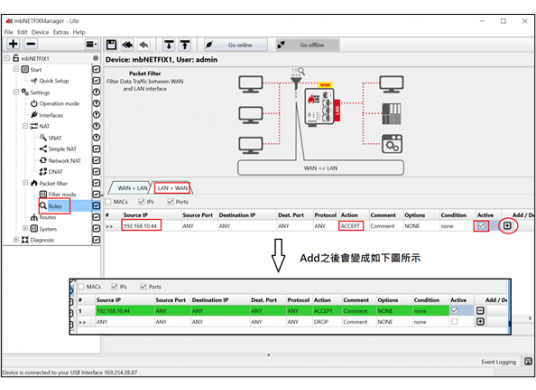
Task: Open the device list options dropdown icon
Action: tap(91, 44)
